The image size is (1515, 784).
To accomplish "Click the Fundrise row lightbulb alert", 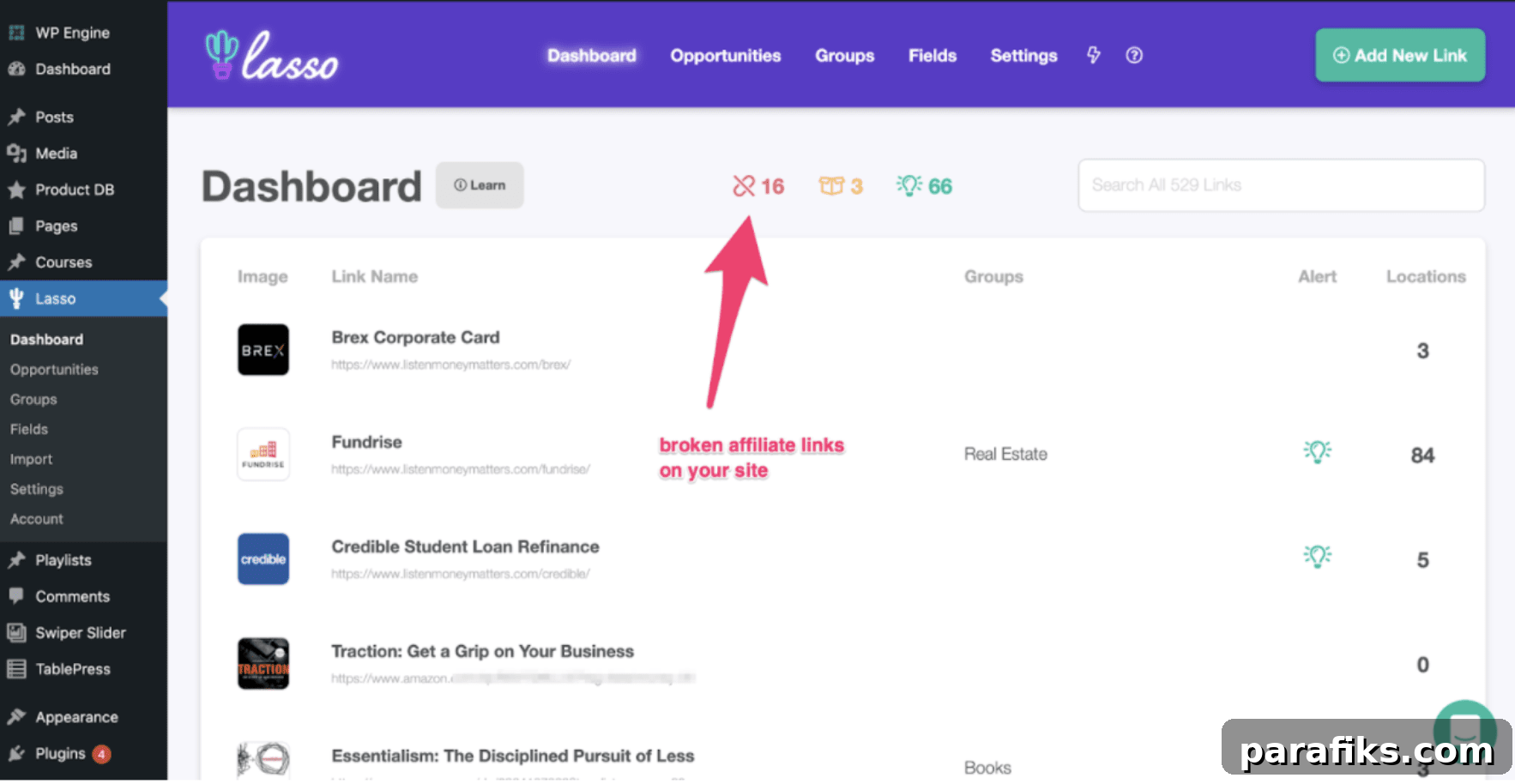I will [x=1318, y=452].
